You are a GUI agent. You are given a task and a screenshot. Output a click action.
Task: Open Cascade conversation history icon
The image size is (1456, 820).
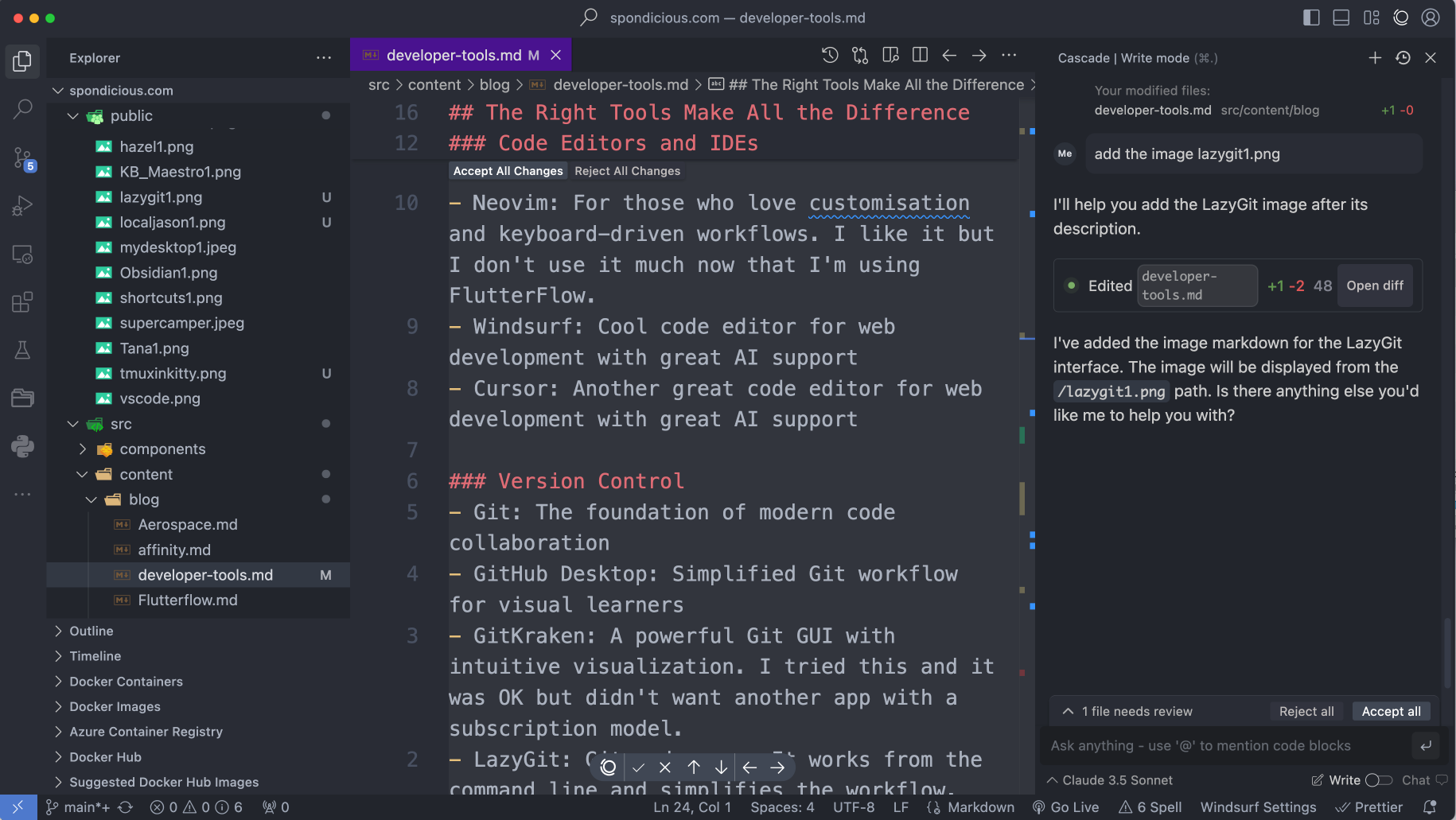coord(1403,57)
